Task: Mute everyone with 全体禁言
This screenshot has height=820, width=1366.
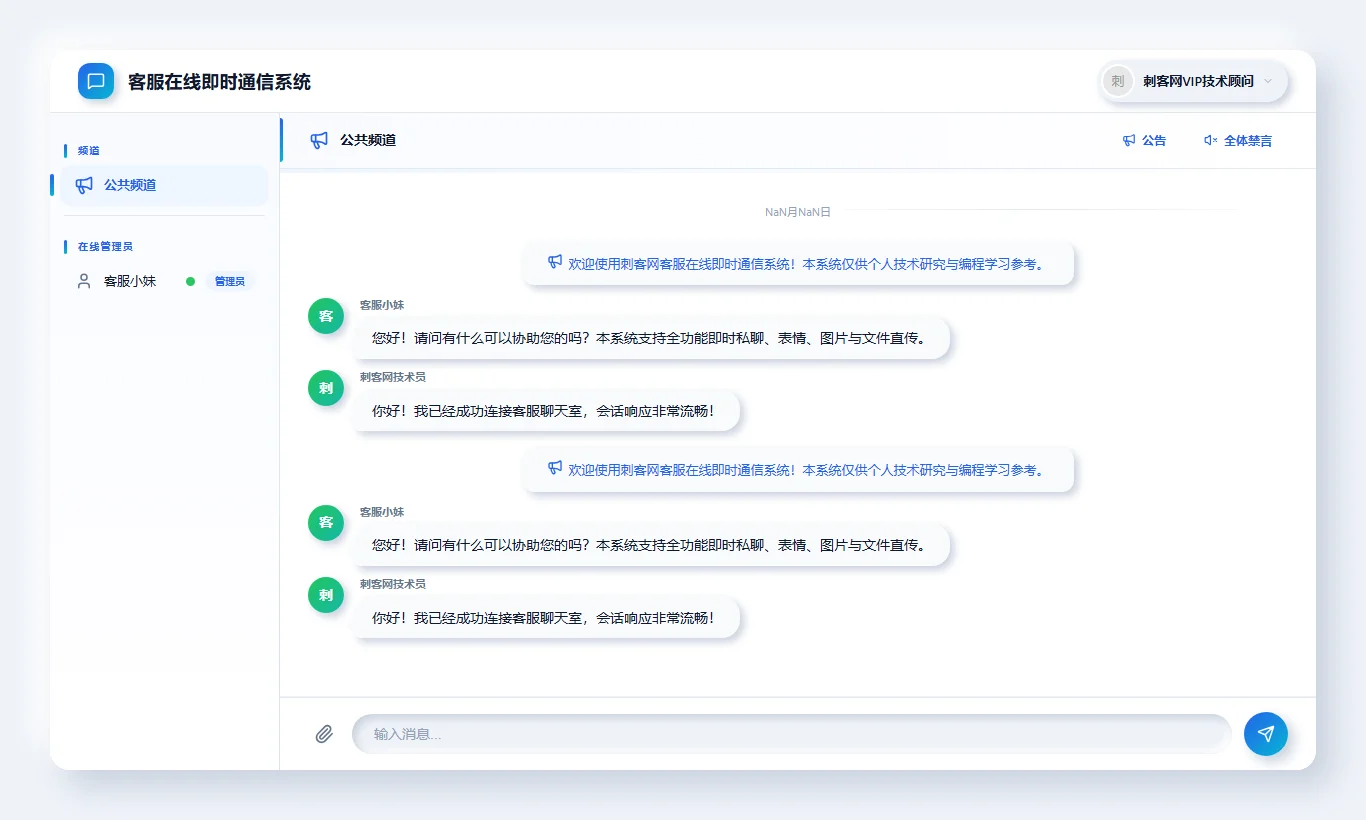Action: [1238, 141]
